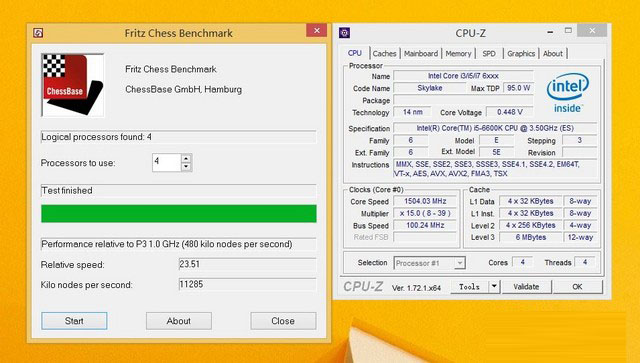Click the green benchmark progress bar

[179, 214]
